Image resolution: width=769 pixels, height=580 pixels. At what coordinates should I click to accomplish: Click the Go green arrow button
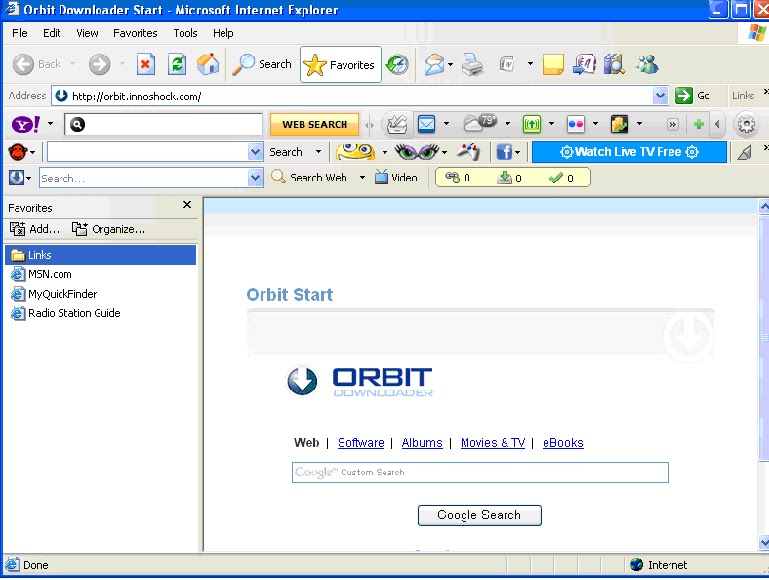click(x=684, y=96)
